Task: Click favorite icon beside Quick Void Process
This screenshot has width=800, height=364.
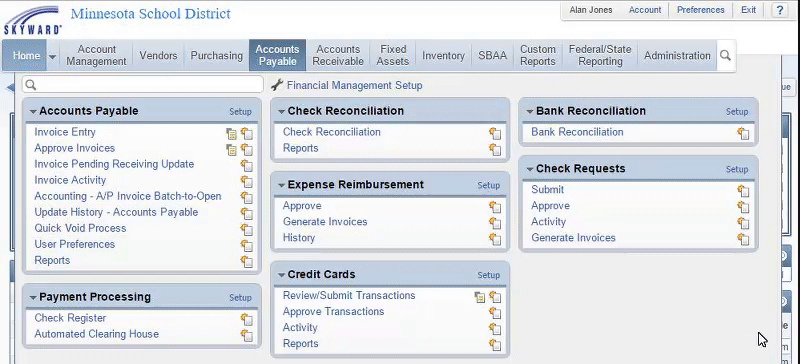Action: [x=247, y=230]
